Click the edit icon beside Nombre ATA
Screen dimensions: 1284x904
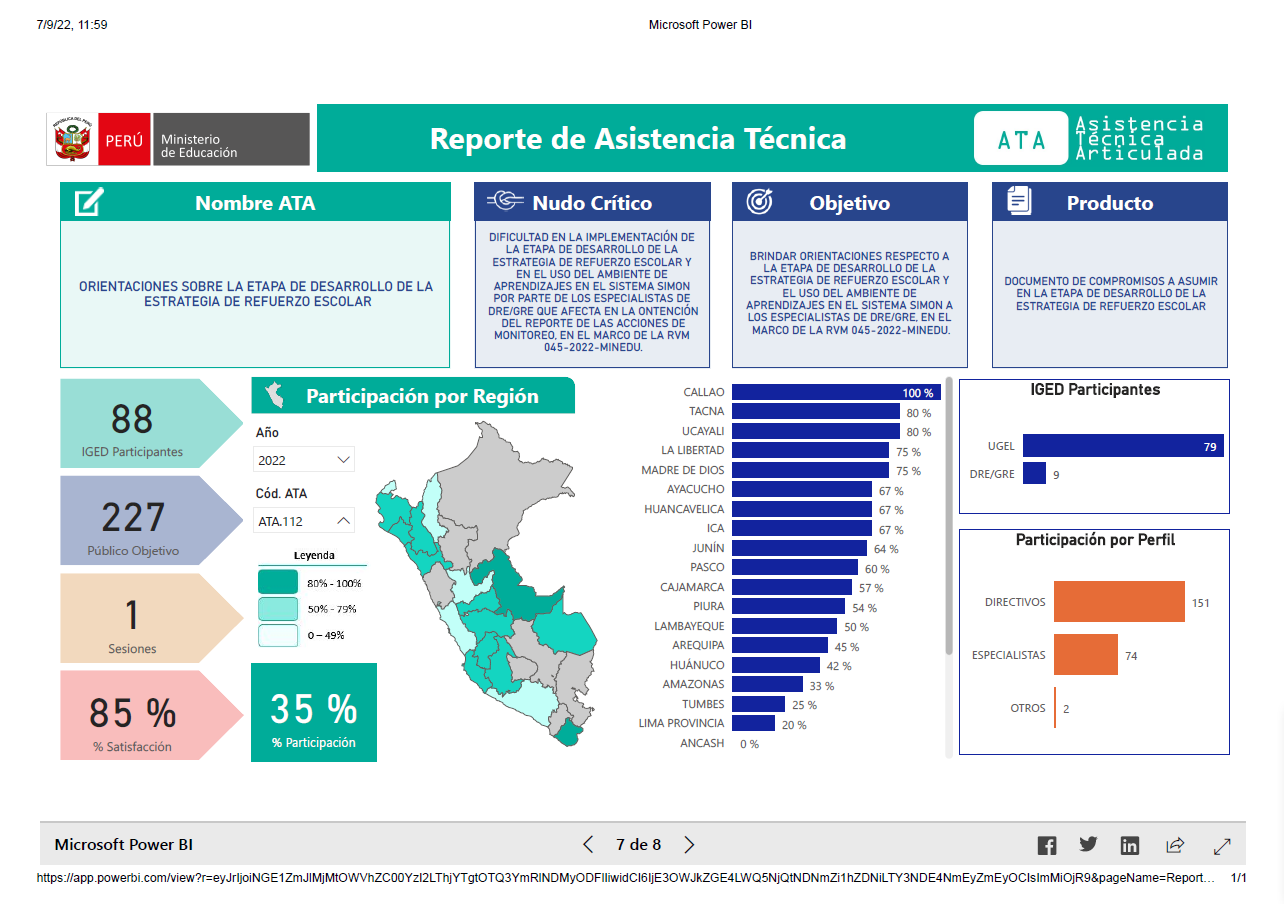88,202
